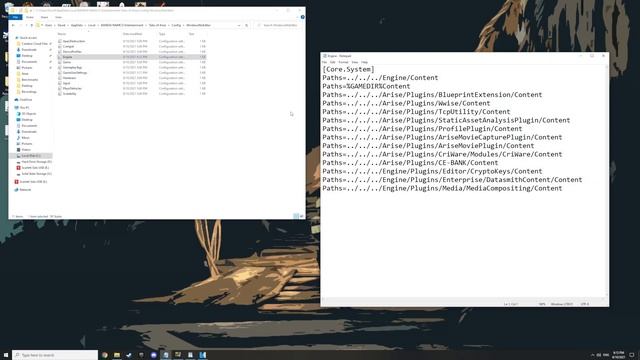Open Documents under Quick access
This screenshot has height=360, width=640.
coord(29,62)
